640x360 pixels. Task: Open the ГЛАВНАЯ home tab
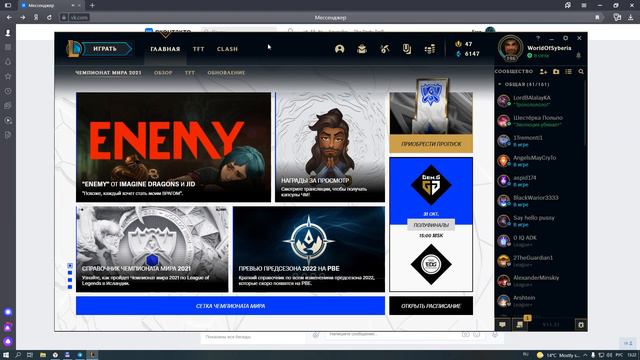click(x=165, y=49)
